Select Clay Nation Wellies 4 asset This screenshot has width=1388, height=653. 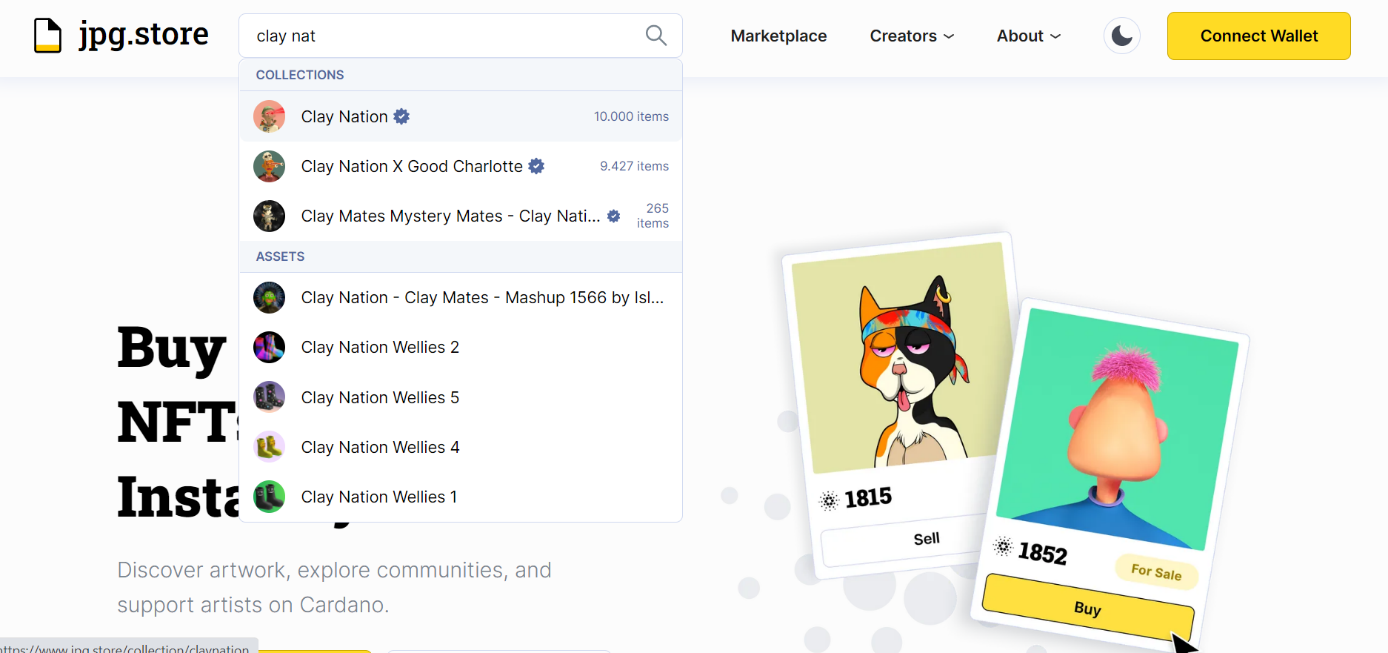pos(460,447)
